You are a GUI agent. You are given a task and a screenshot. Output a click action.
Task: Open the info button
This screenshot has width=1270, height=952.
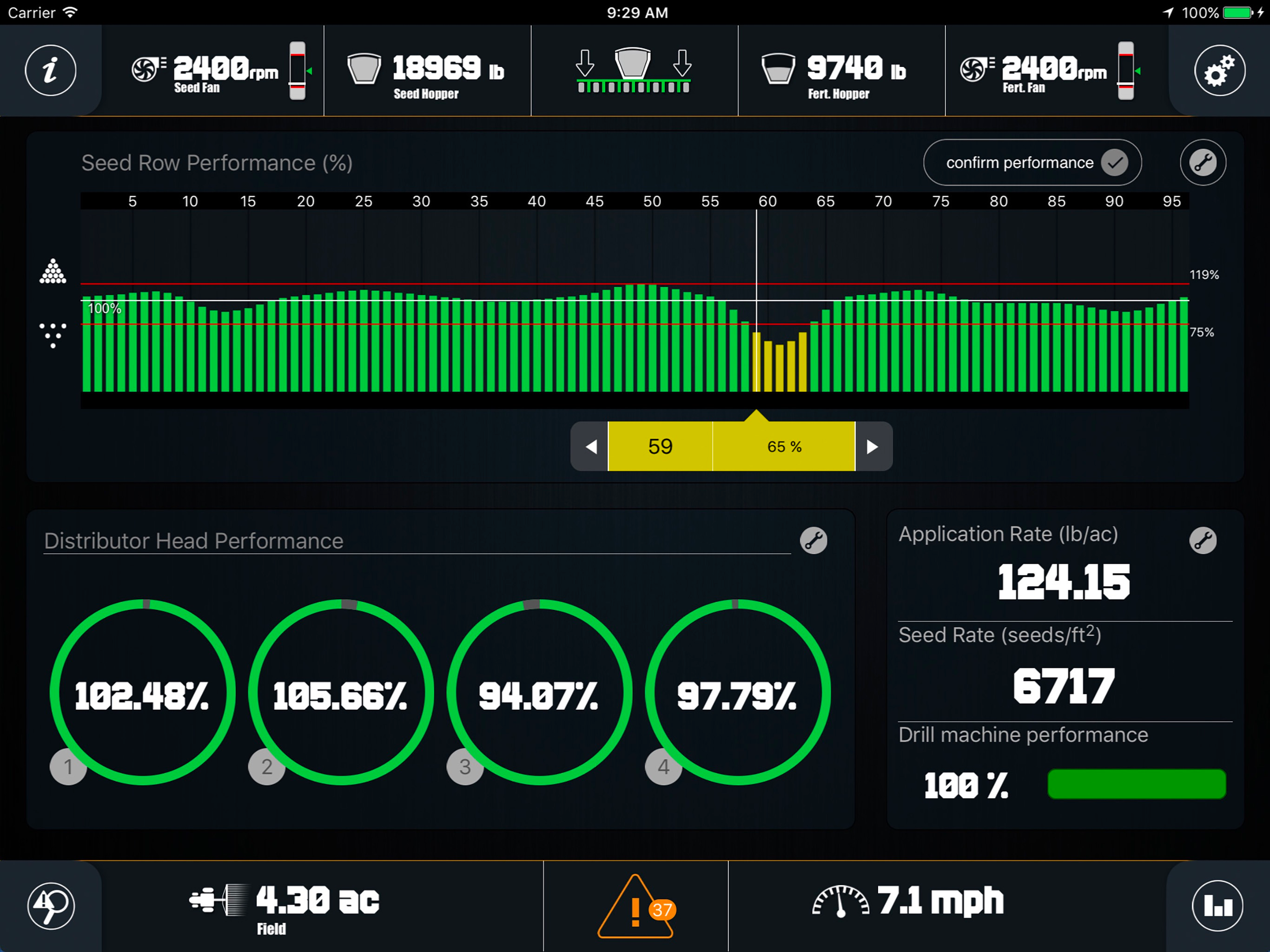click(51, 70)
